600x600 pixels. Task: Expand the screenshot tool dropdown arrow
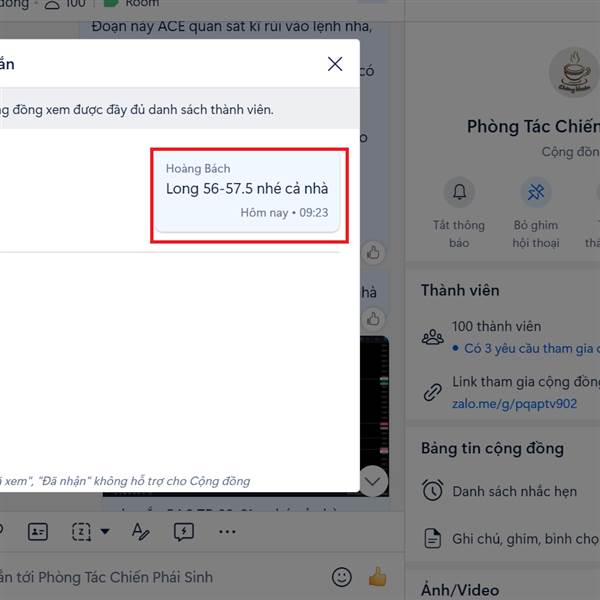click(x=105, y=531)
